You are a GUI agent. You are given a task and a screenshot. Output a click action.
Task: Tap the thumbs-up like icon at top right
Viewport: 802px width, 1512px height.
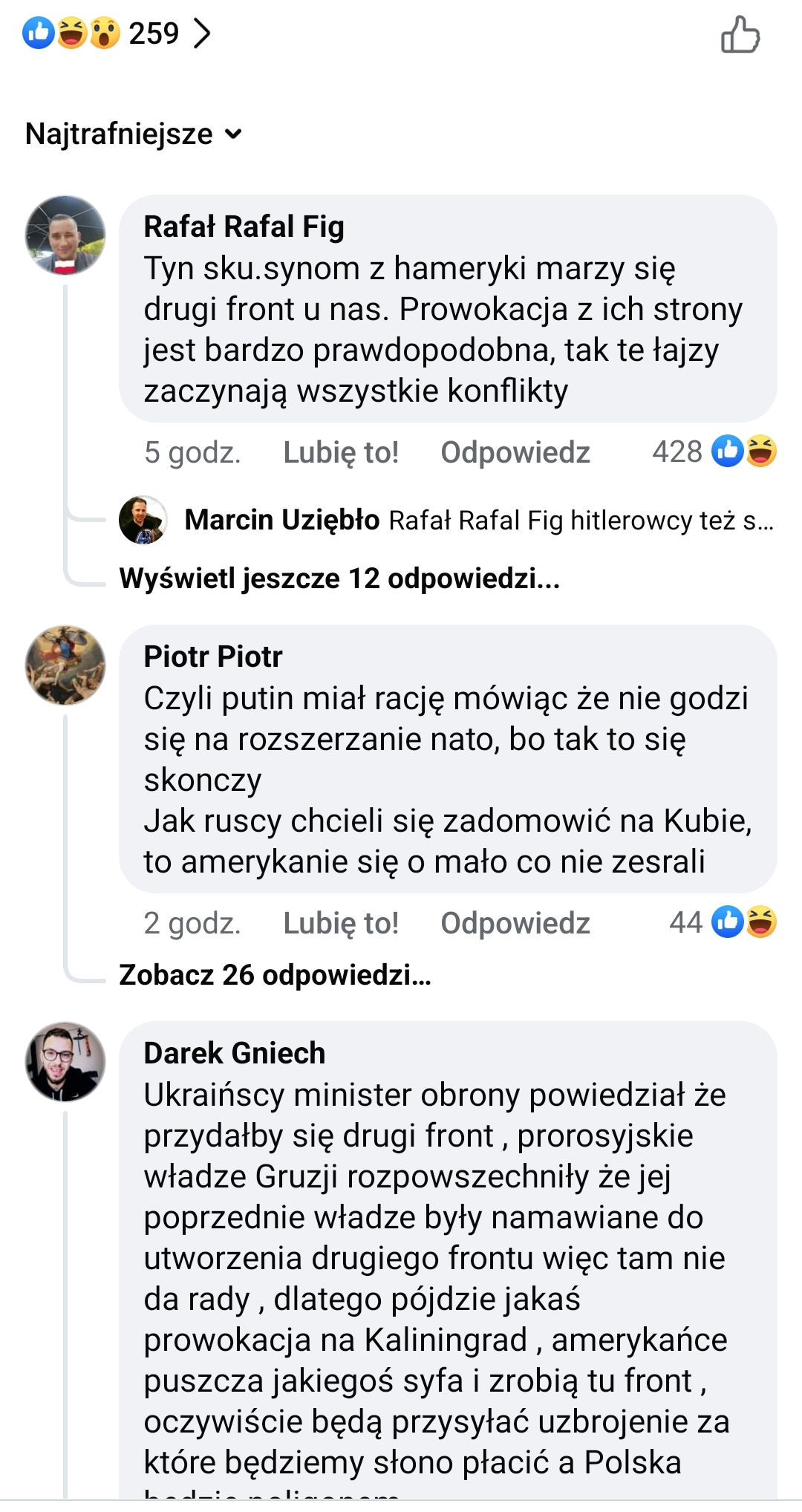coord(740,35)
